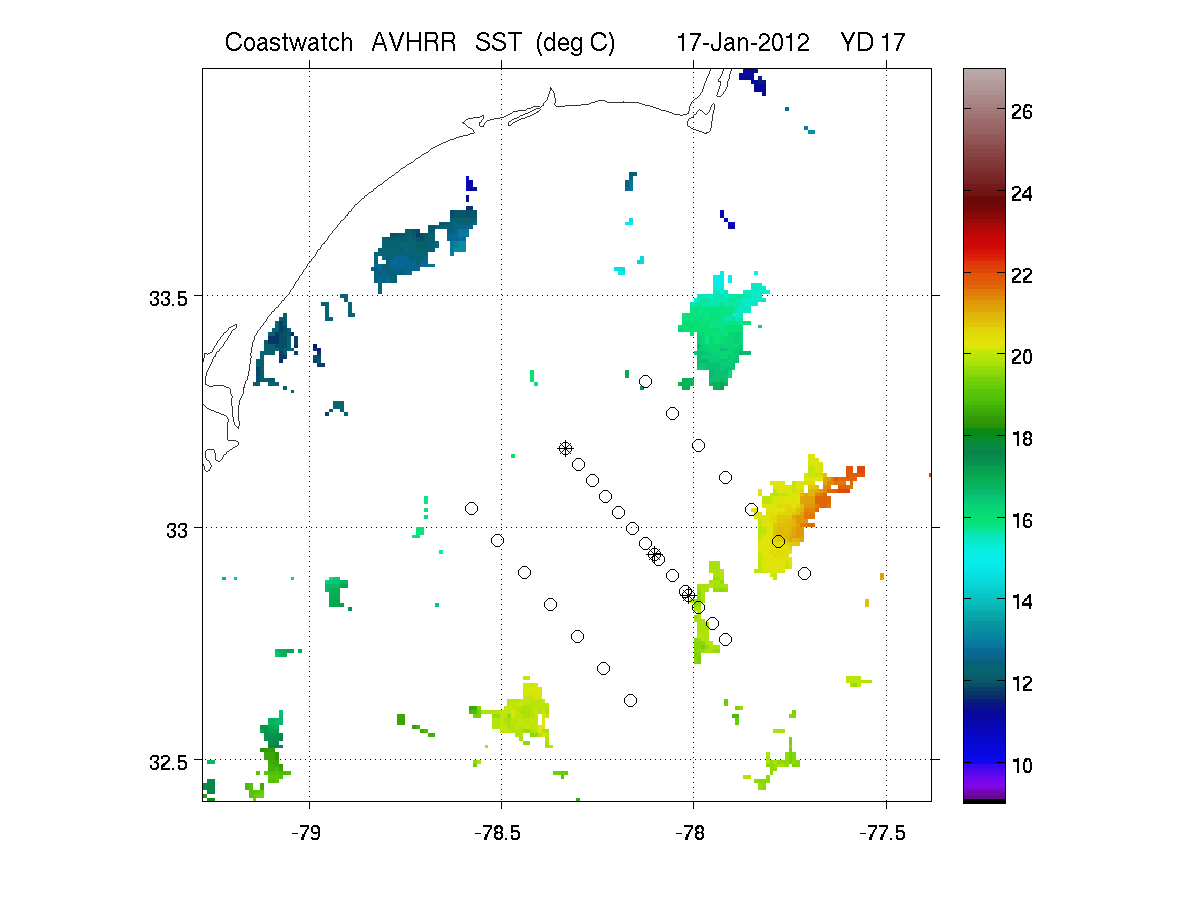Click colorbar label 24

coord(1024,193)
